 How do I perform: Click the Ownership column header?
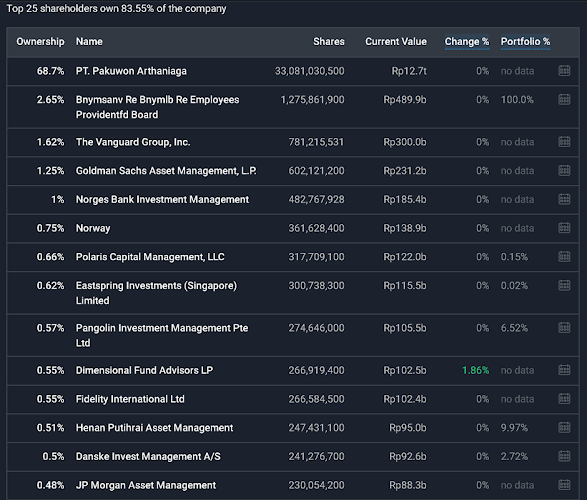[x=40, y=42]
